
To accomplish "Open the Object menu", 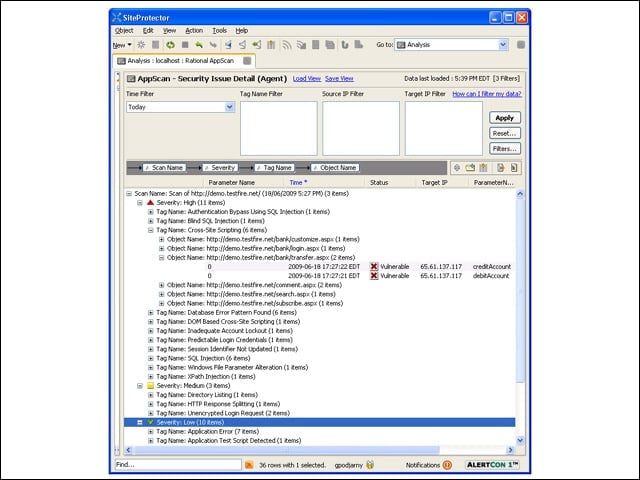I will [124, 31].
